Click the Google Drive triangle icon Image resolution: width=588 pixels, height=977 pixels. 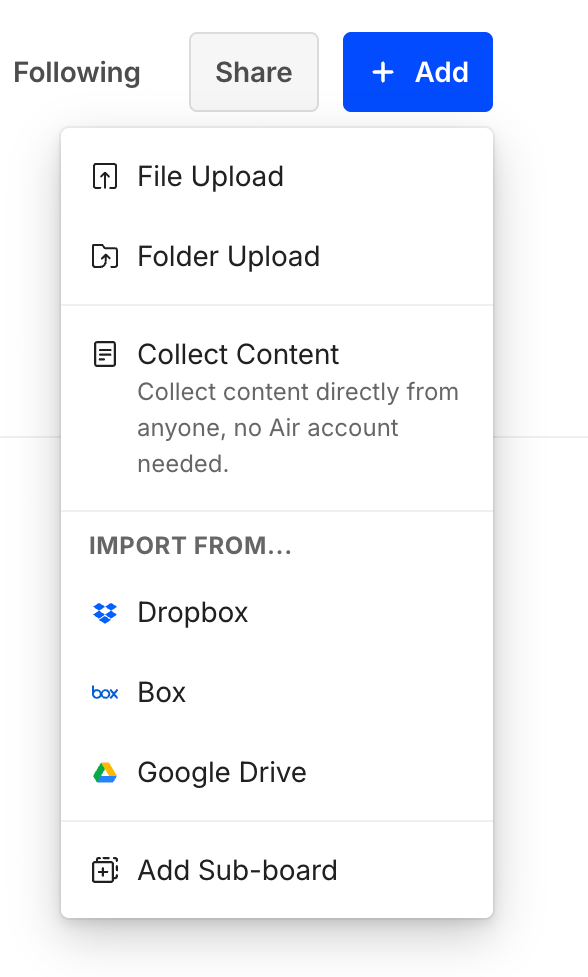[104, 772]
